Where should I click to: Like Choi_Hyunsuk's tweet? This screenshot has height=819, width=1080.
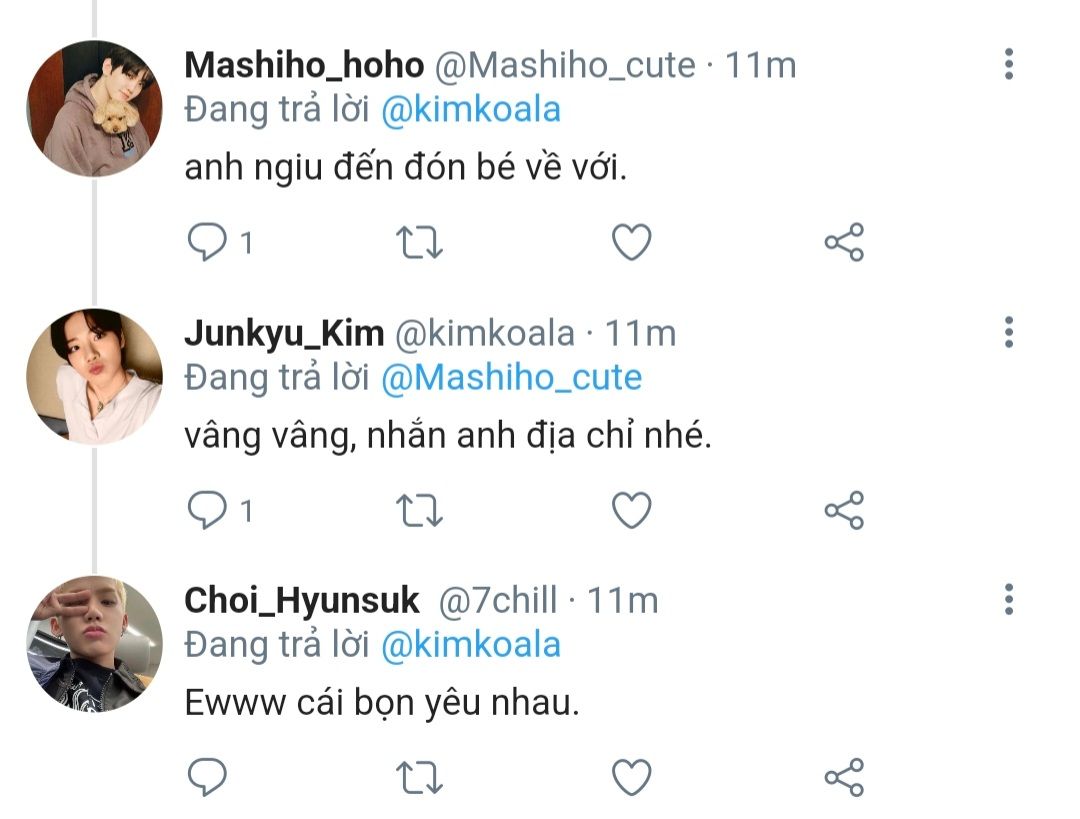click(x=632, y=777)
